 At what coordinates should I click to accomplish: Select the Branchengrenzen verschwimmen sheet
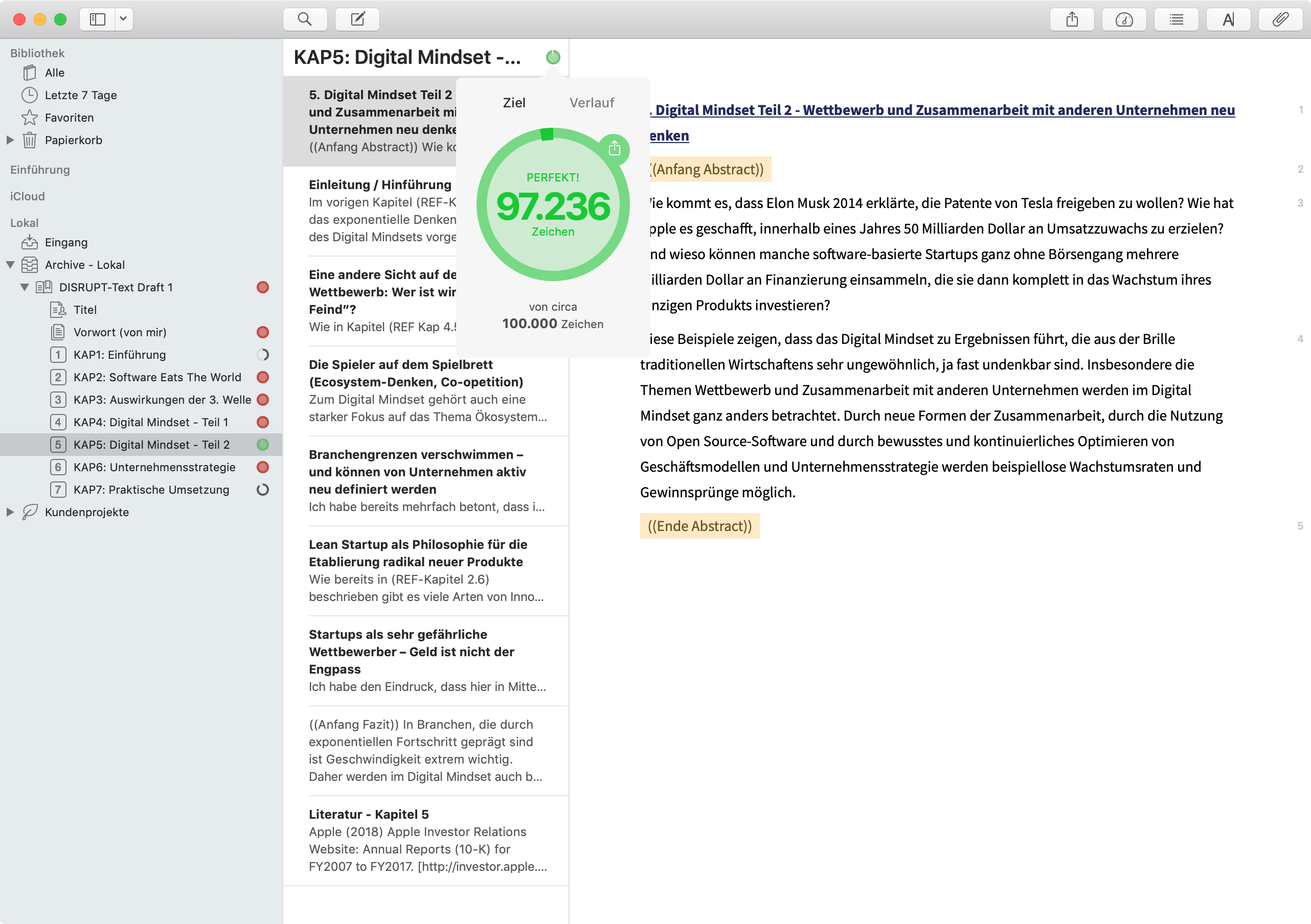point(426,480)
